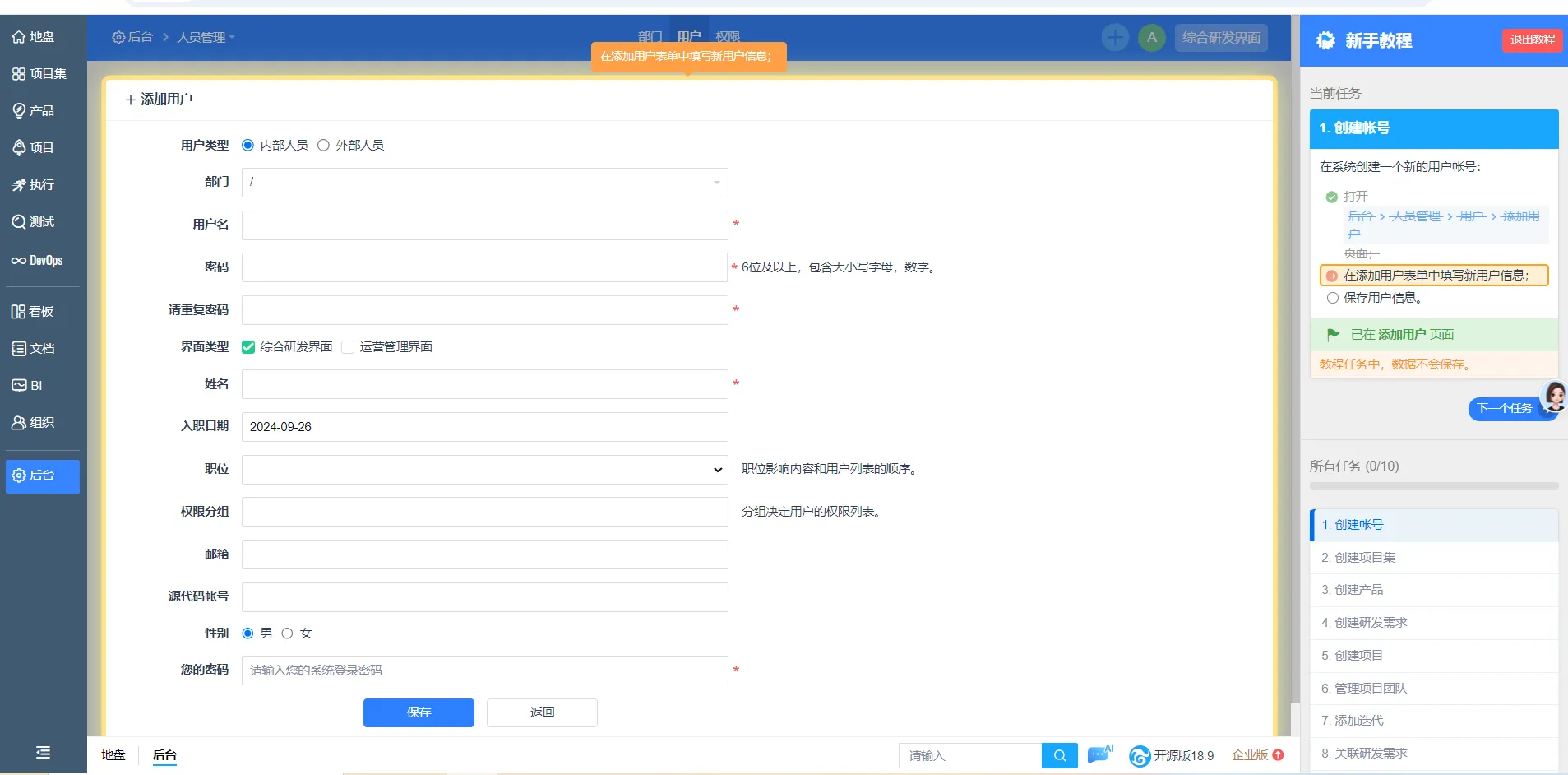
Task: Open the 部门 department dropdown
Action: click(485, 183)
